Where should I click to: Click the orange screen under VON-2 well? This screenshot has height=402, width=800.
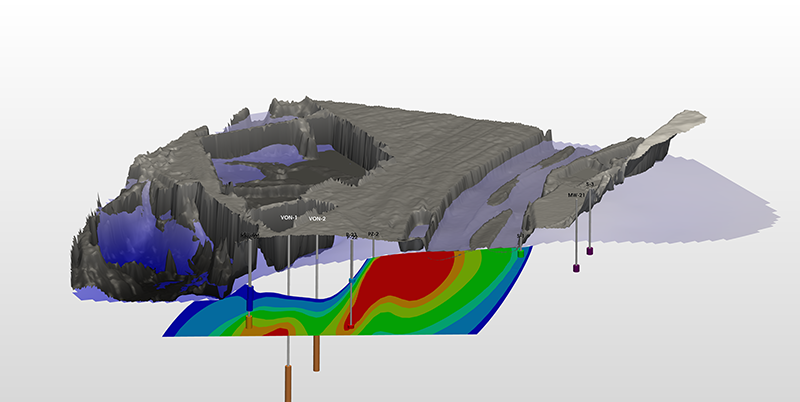coord(316,353)
